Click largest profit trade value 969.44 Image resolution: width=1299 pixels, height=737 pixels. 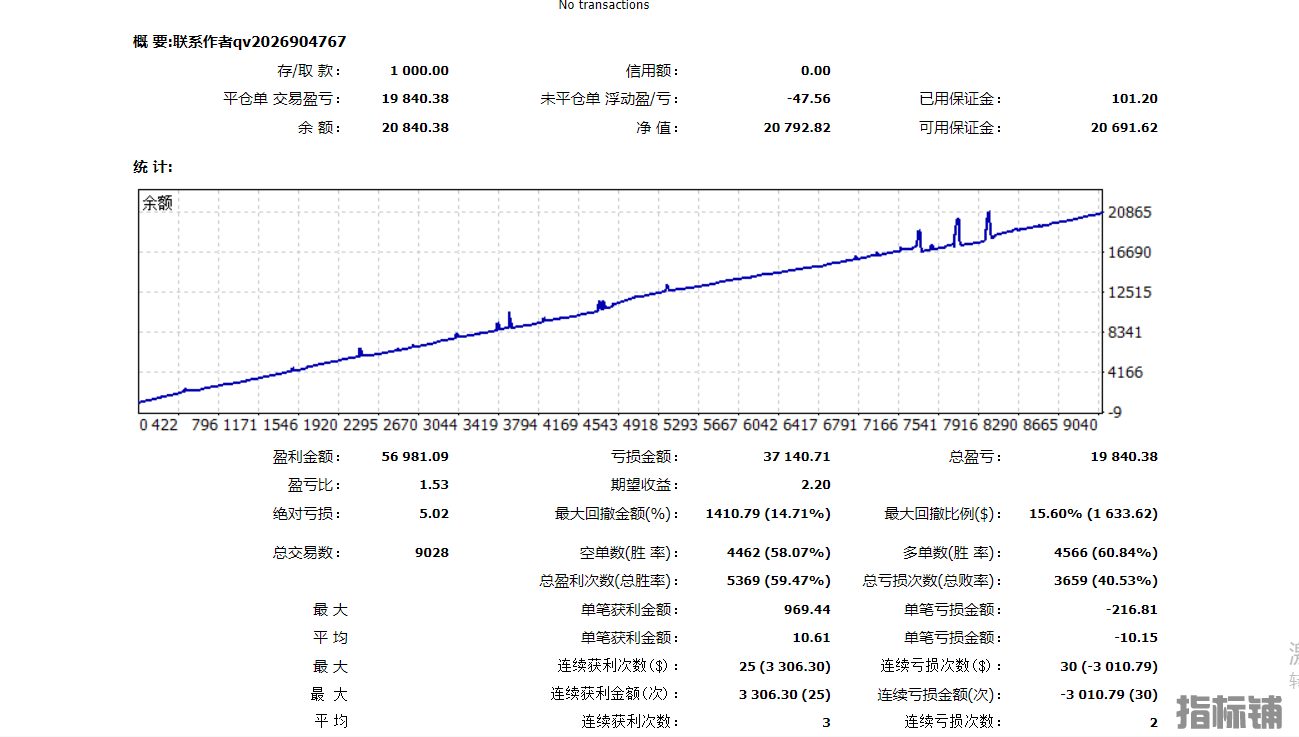click(x=807, y=610)
